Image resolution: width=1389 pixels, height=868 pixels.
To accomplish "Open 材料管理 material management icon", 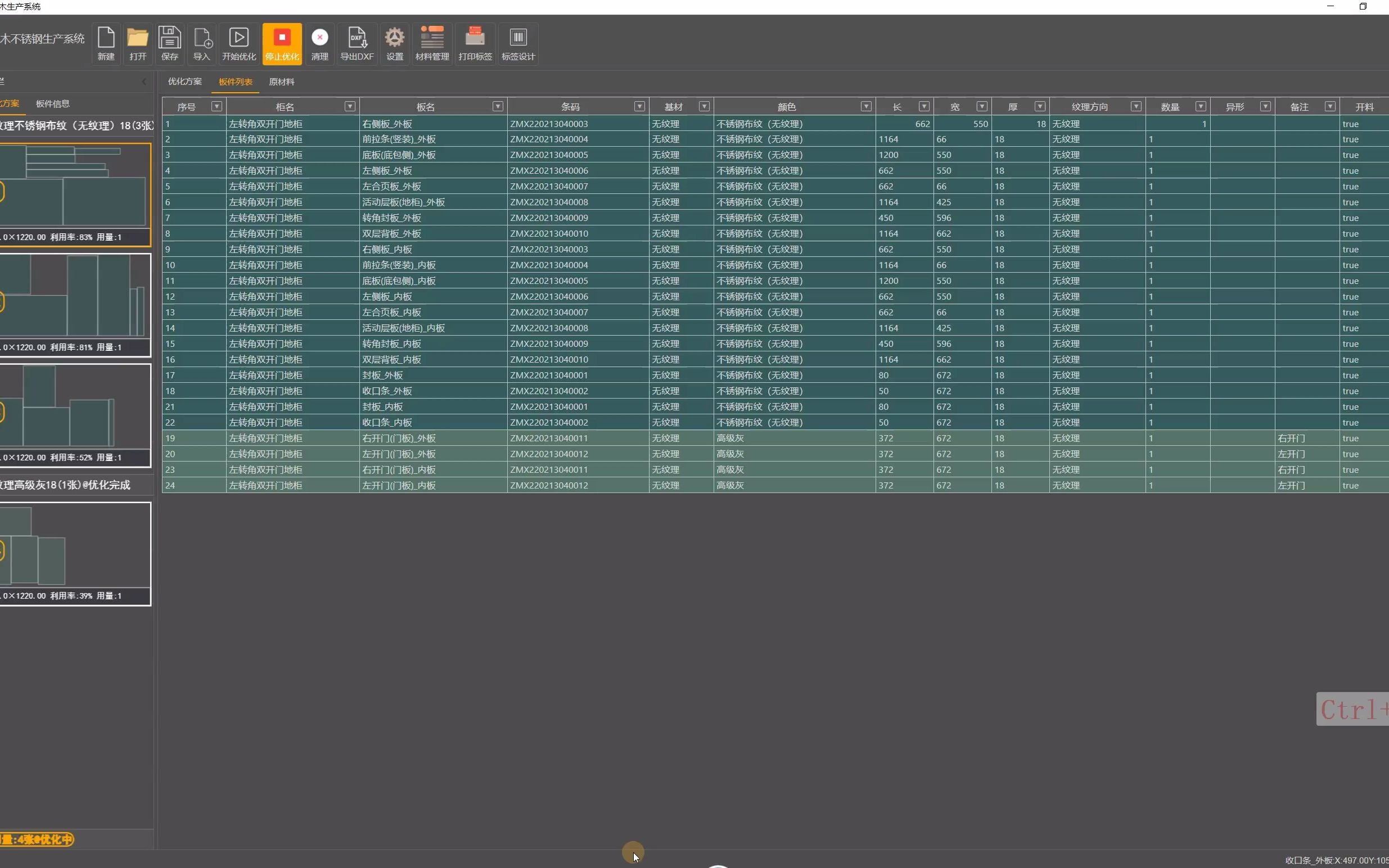I will 432,44.
